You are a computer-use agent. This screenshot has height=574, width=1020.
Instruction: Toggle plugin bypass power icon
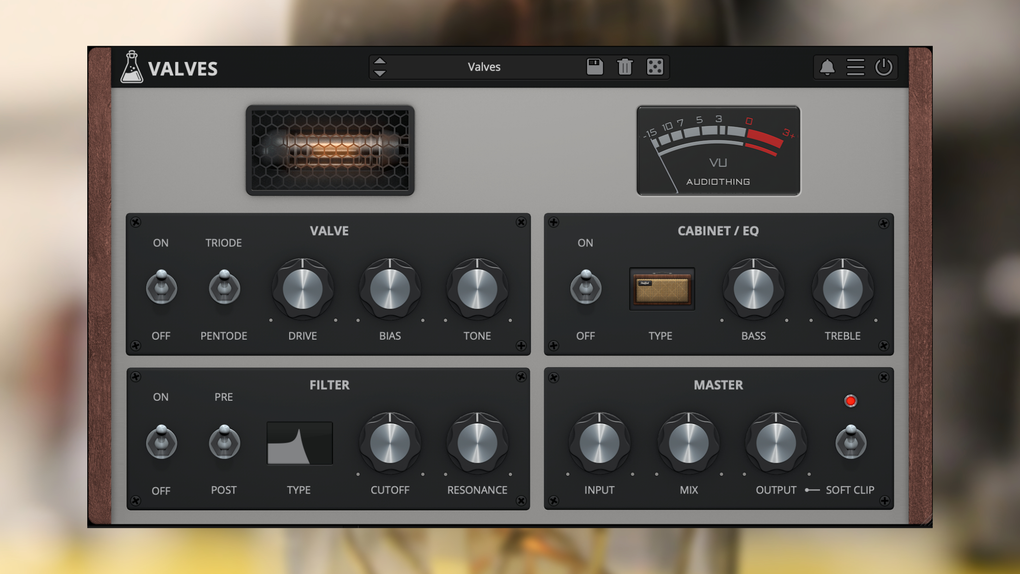(x=883, y=66)
